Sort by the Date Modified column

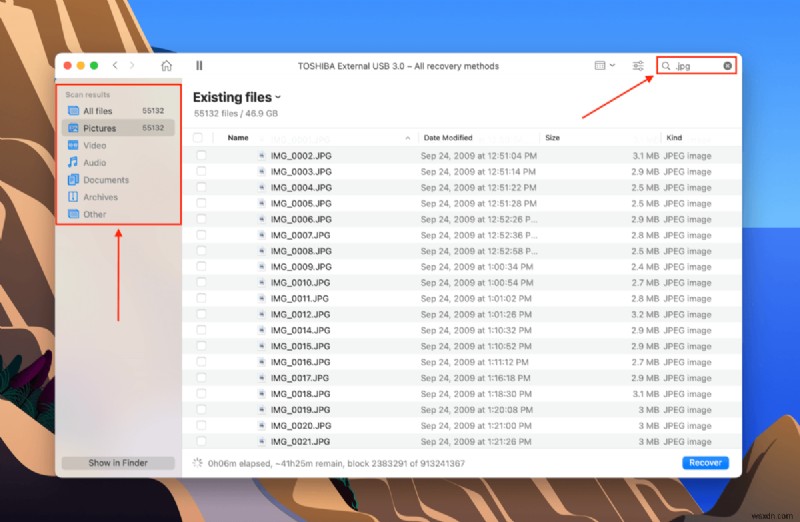[448, 138]
